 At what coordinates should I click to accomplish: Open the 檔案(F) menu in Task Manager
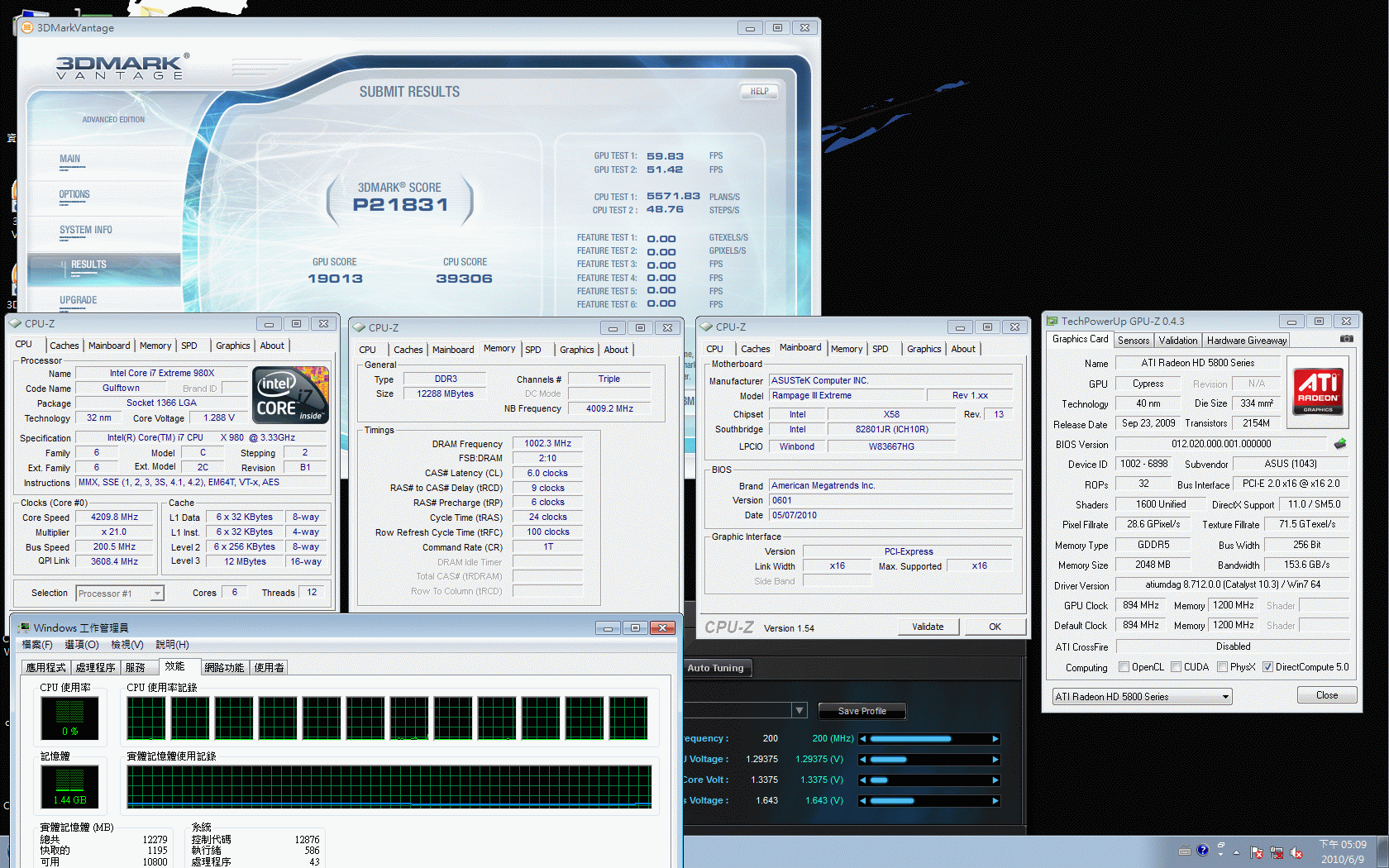(x=37, y=645)
